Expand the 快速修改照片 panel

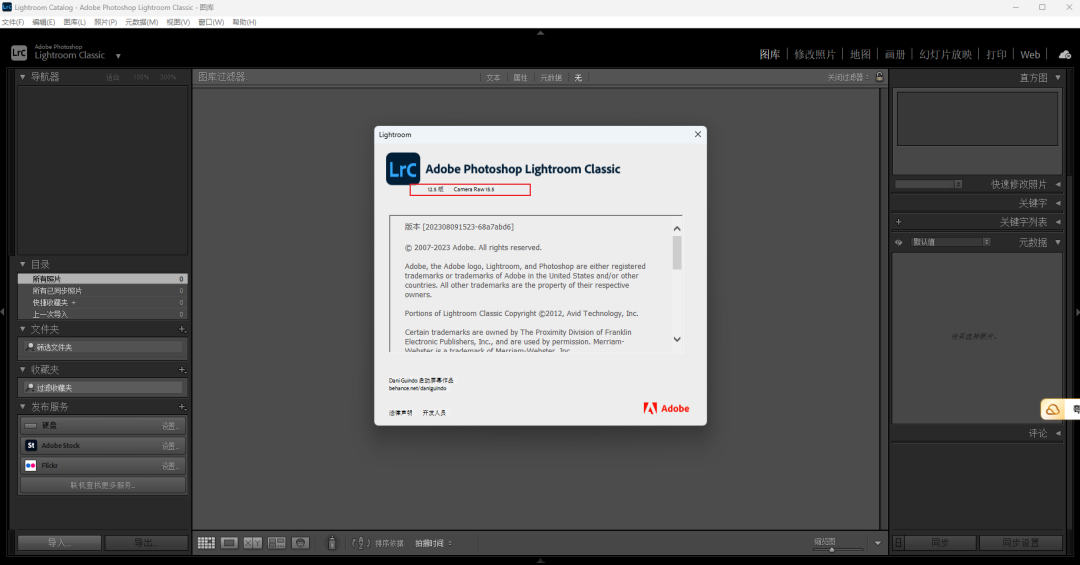coord(1058,185)
